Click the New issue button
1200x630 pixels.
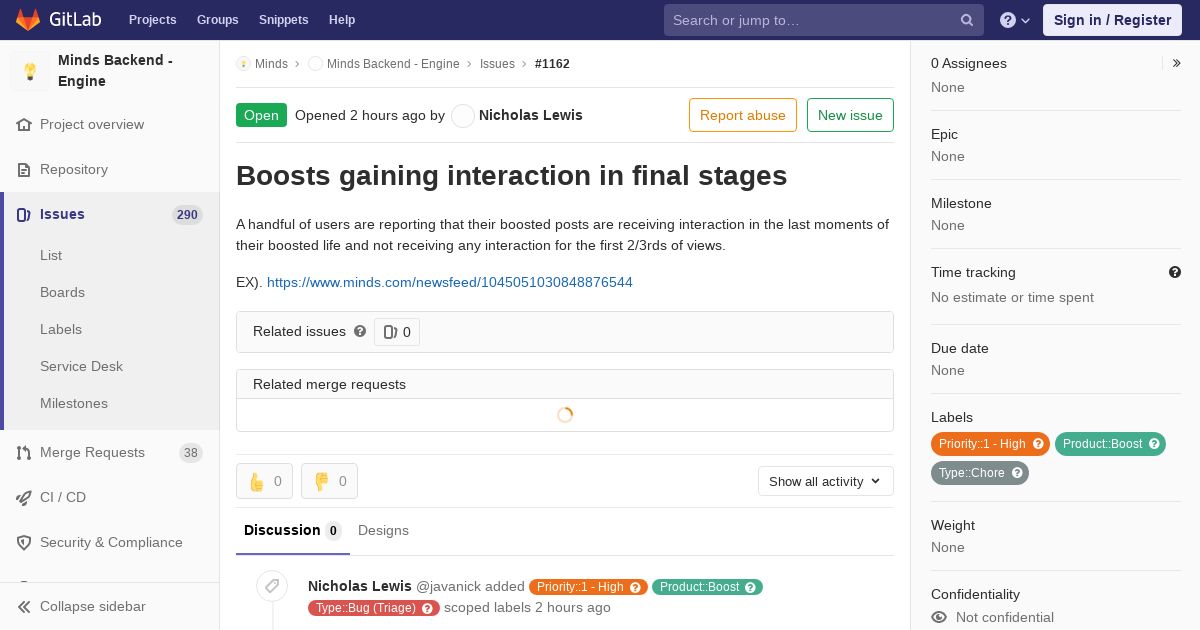[x=850, y=115]
